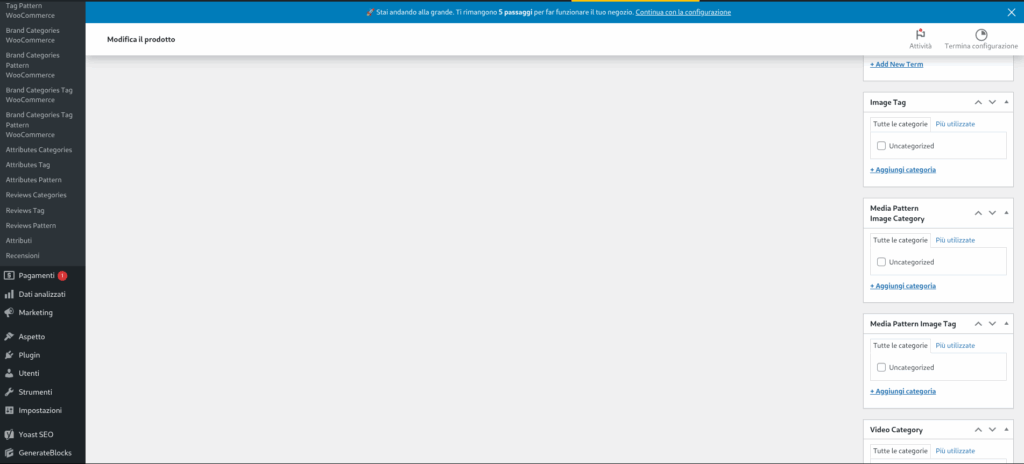Open Reviews Pattern submenu item
Image resolution: width=1024 pixels, height=464 pixels.
[x=31, y=225]
